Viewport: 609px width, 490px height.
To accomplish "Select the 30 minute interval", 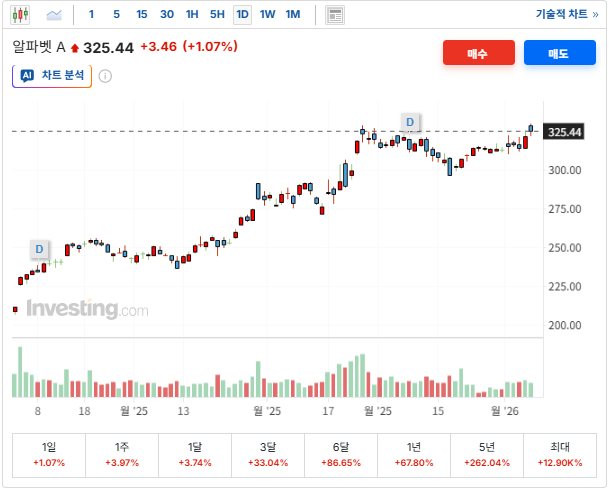I will click(167, 15).
